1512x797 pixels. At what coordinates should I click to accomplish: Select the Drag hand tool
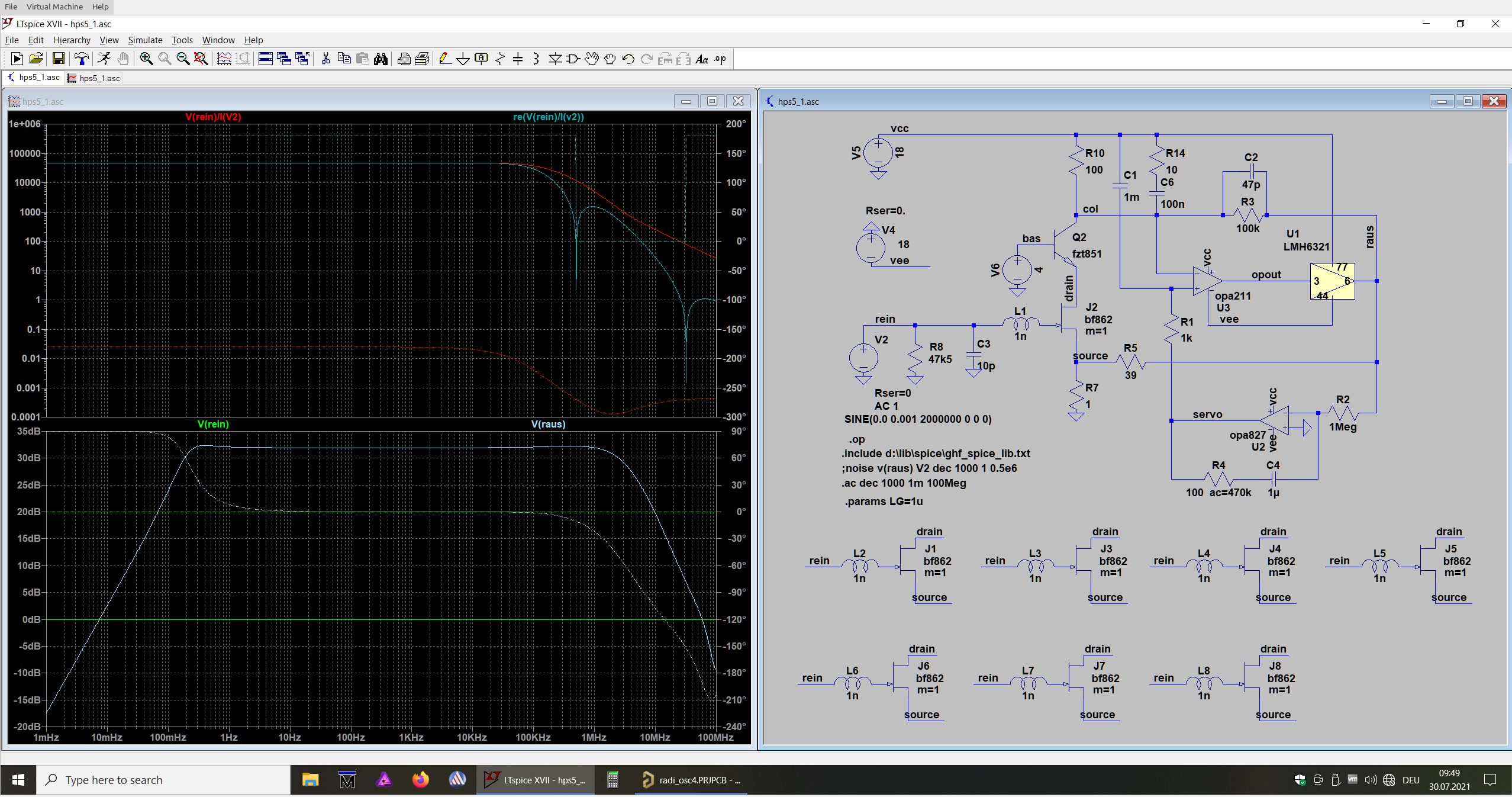click(610, 59)
